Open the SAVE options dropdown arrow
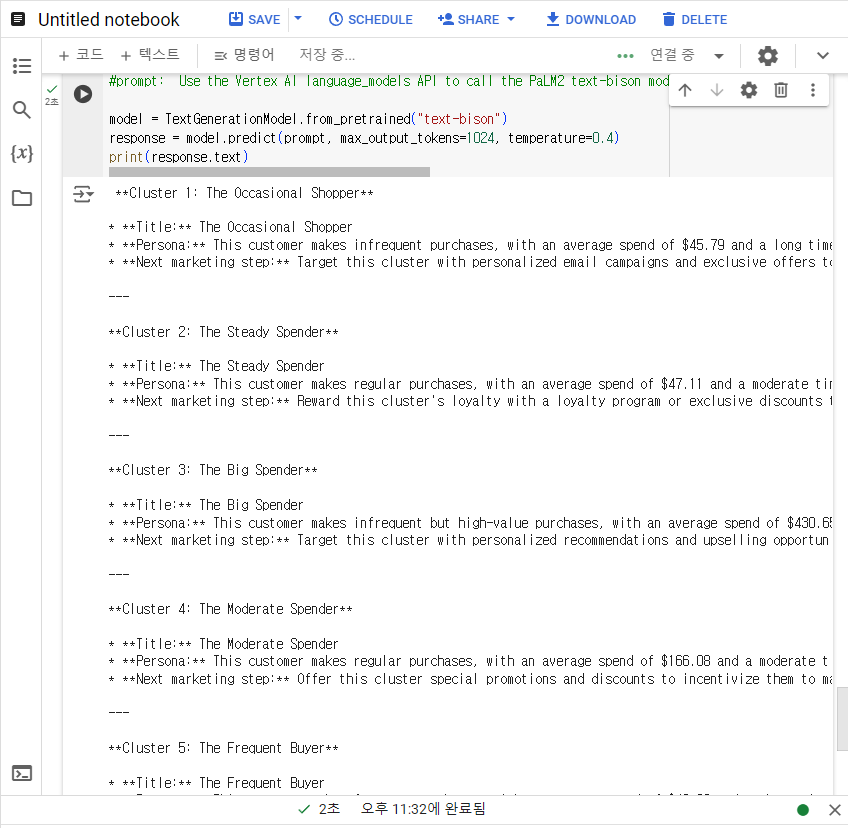 pos(298,19)
